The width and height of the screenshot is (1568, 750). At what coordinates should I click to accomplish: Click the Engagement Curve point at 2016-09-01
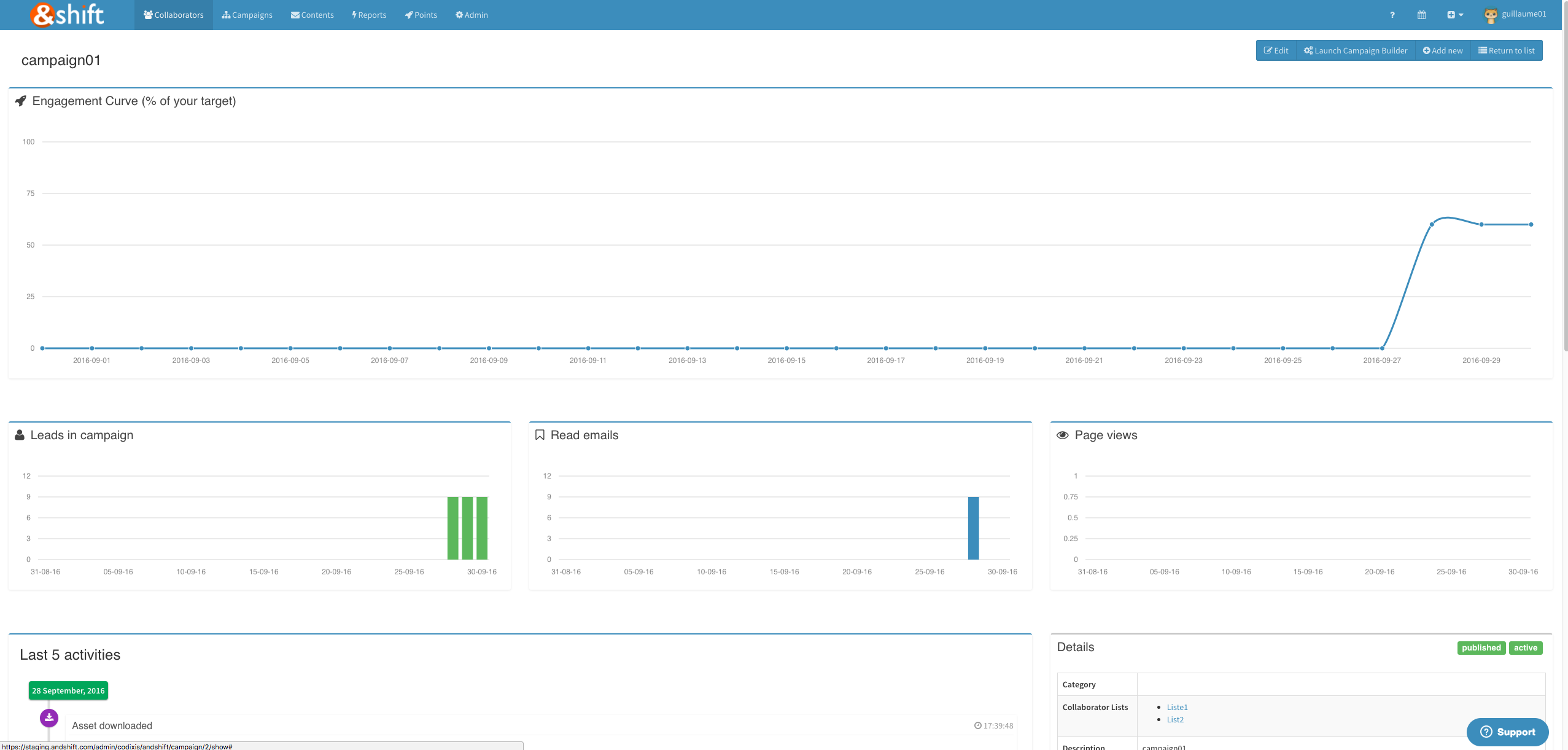coord(91,348)
